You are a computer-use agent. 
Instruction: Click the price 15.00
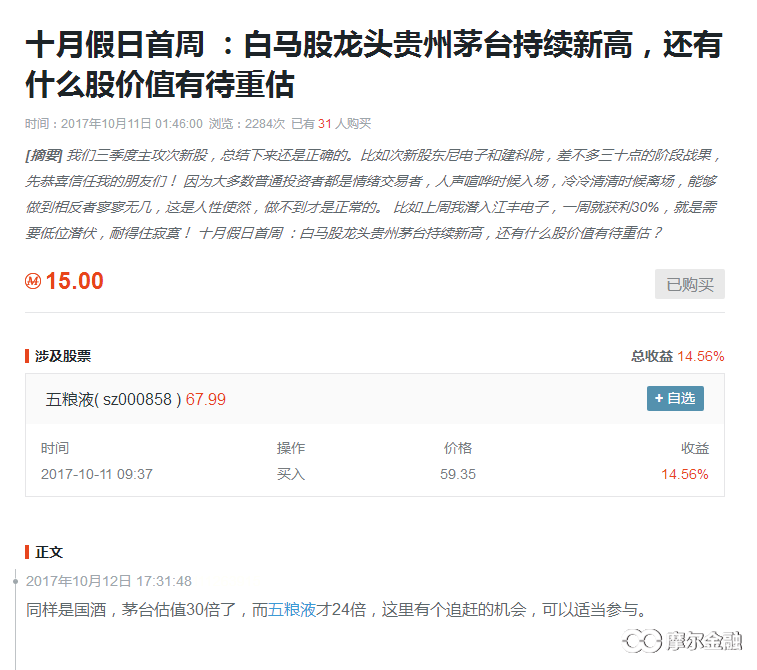(x=74, y=281)
